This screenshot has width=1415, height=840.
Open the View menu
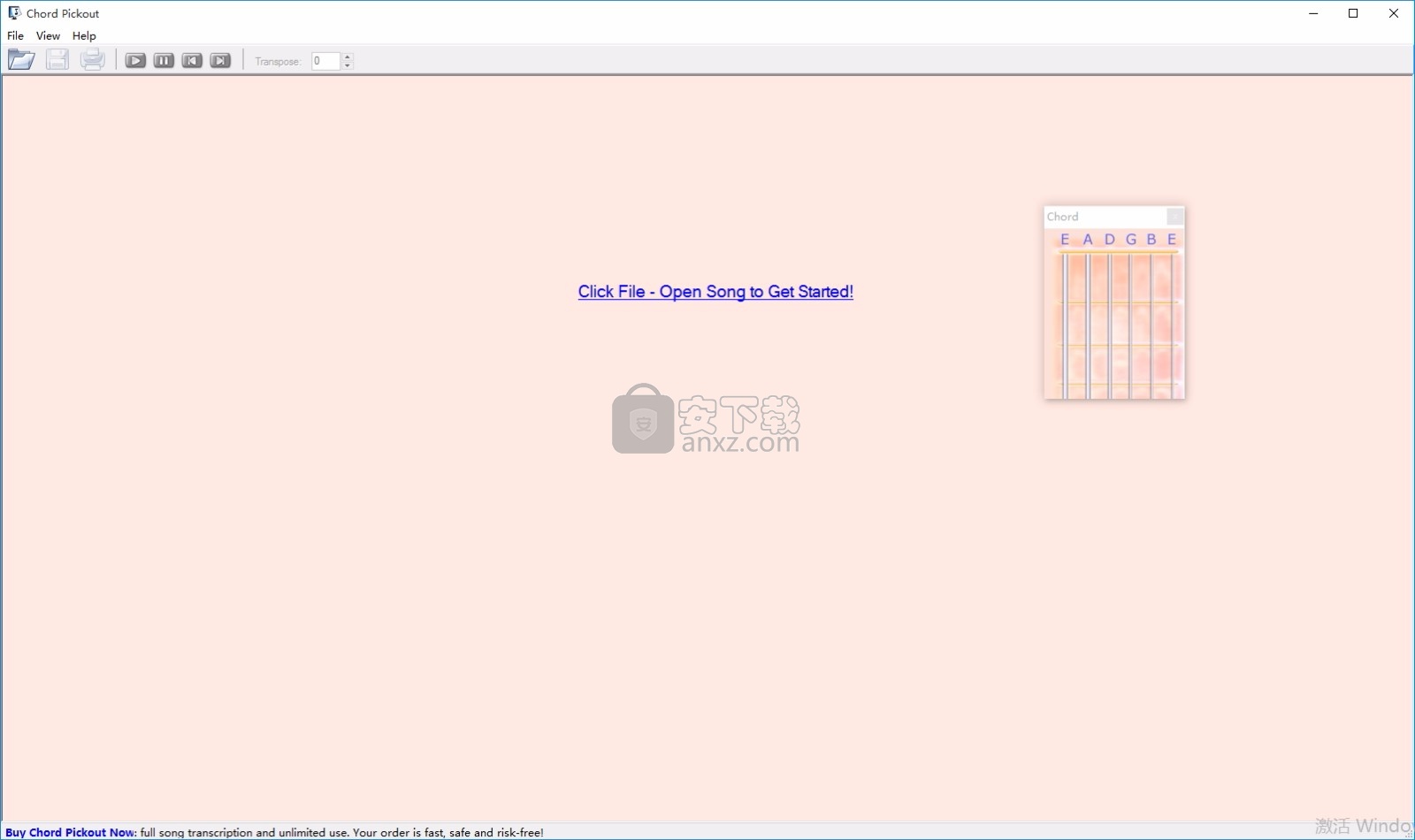pos(48,36)
